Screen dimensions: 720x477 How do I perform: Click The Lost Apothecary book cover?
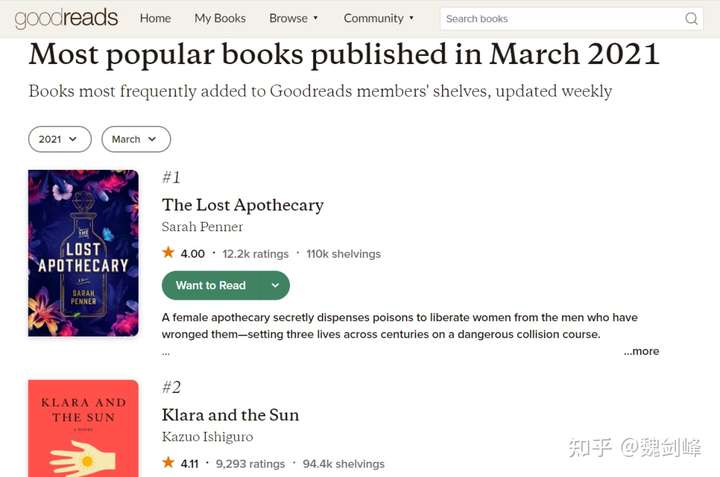tap(83, 253)
